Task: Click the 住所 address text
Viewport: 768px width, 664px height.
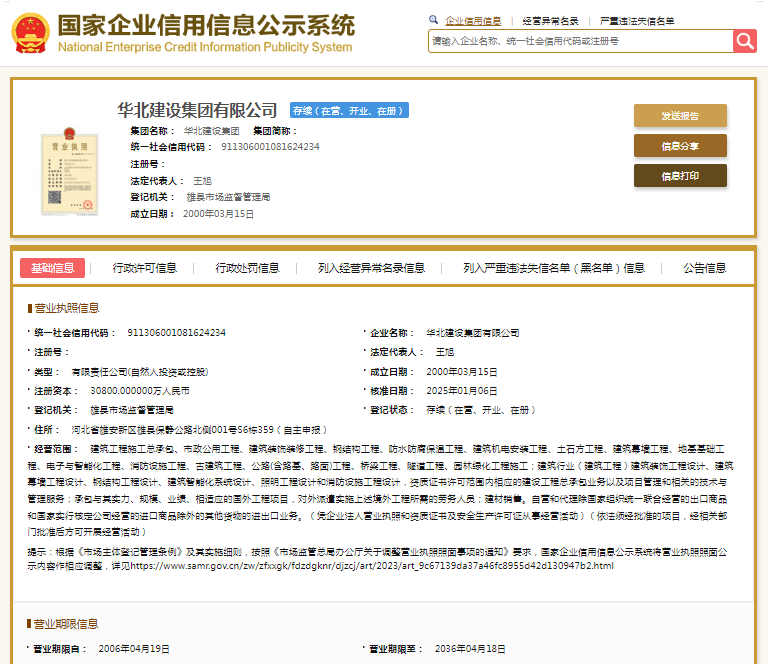Action: coord(199,430)
